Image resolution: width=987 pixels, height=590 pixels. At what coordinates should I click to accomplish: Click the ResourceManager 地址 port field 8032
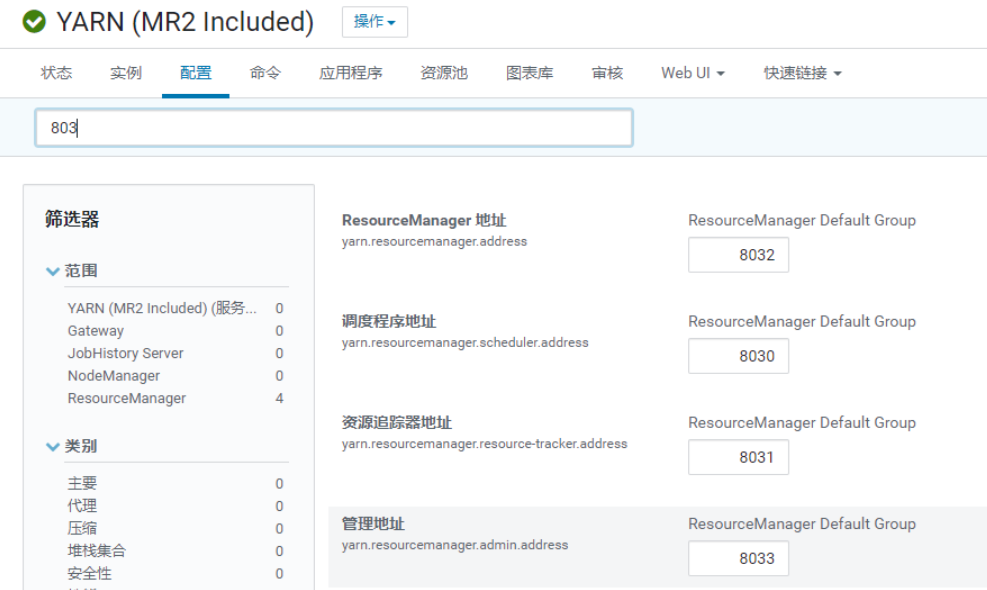738,255
